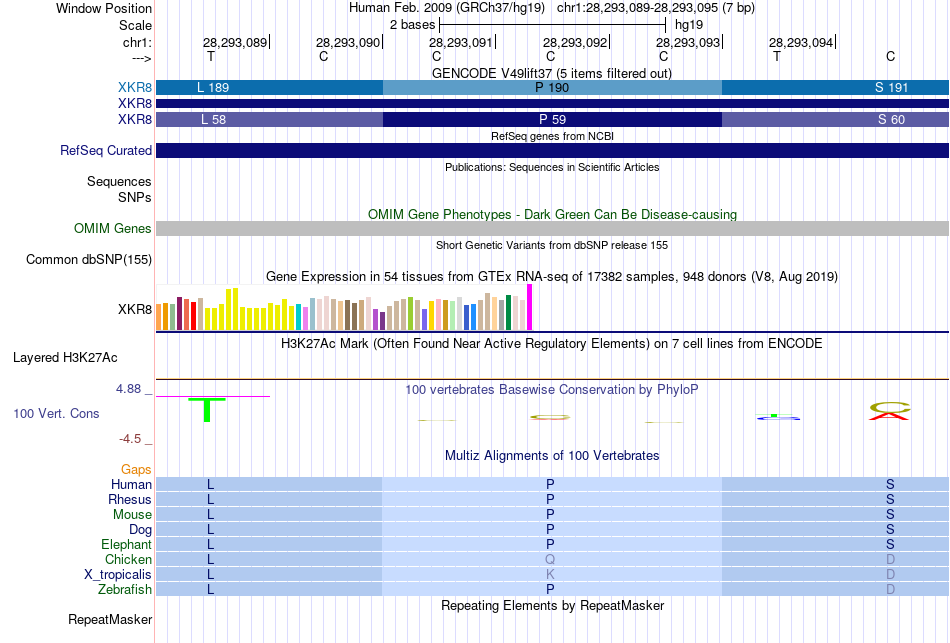950x643 pixels.
Task: Open the Common dbSNP(155) track label
Action: click(89, 259)
